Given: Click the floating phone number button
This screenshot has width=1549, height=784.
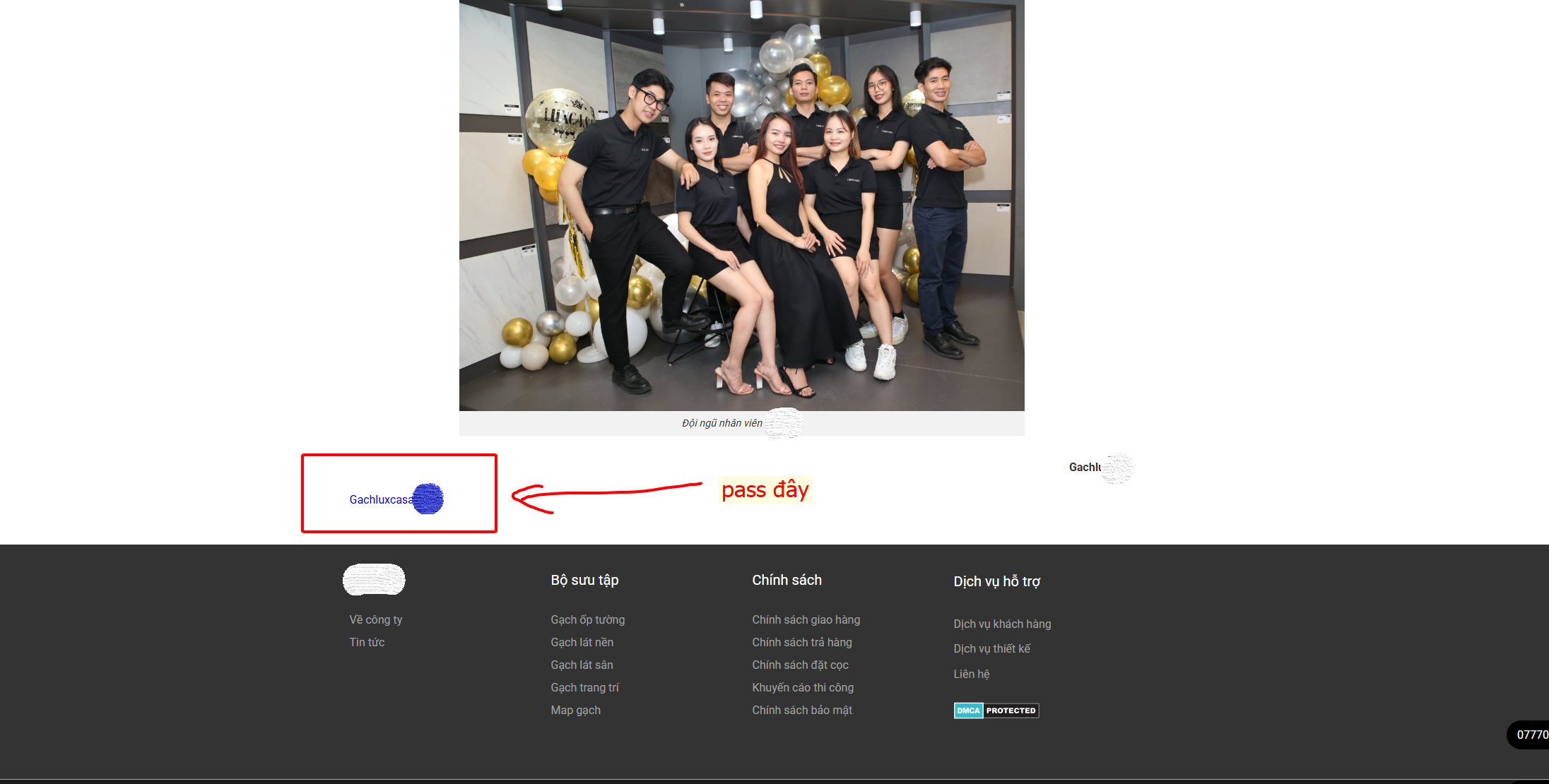Looking at the screenshot, I should click(x=1530, y=735).
